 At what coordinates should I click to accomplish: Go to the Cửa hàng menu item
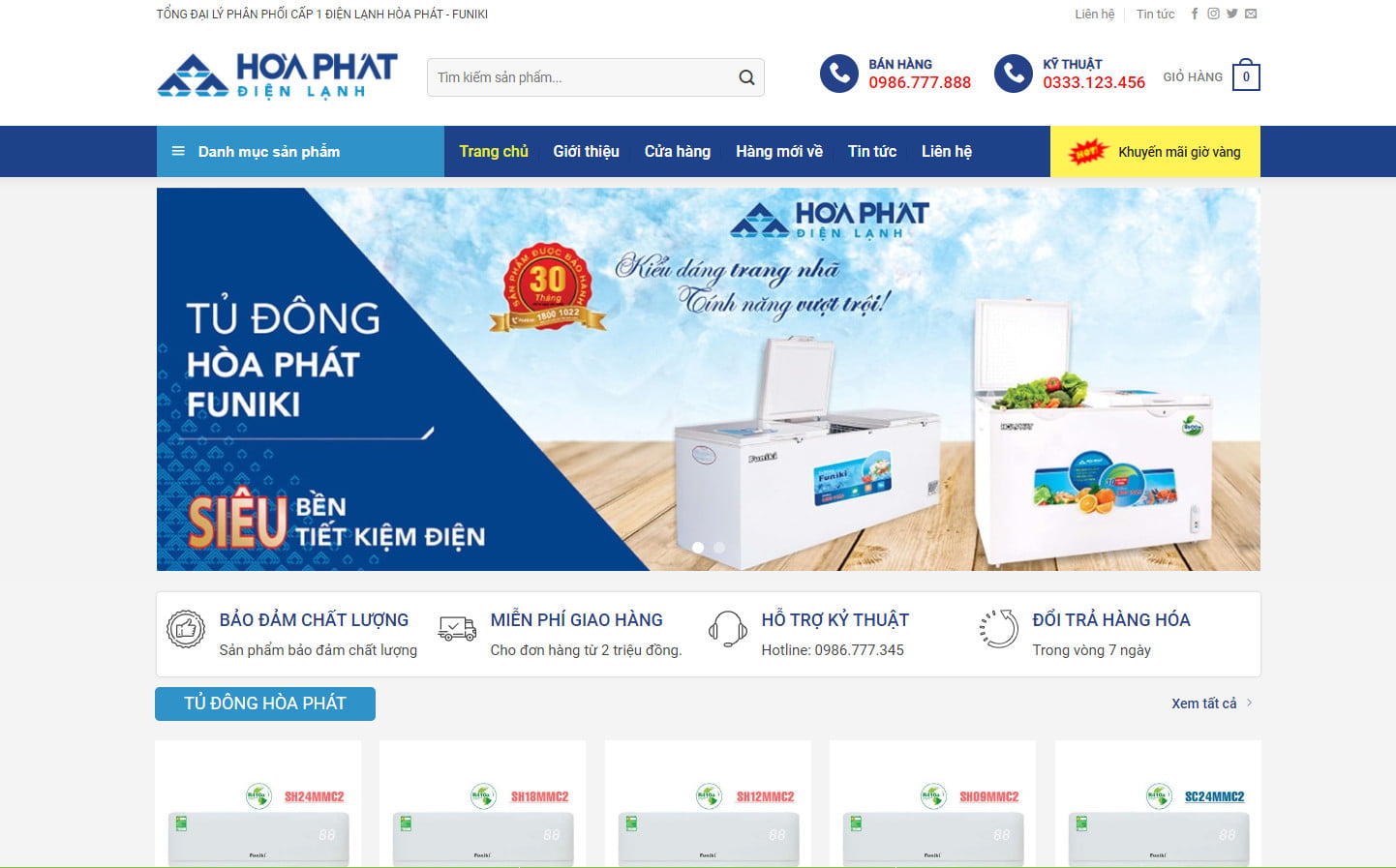pos(678,151)
